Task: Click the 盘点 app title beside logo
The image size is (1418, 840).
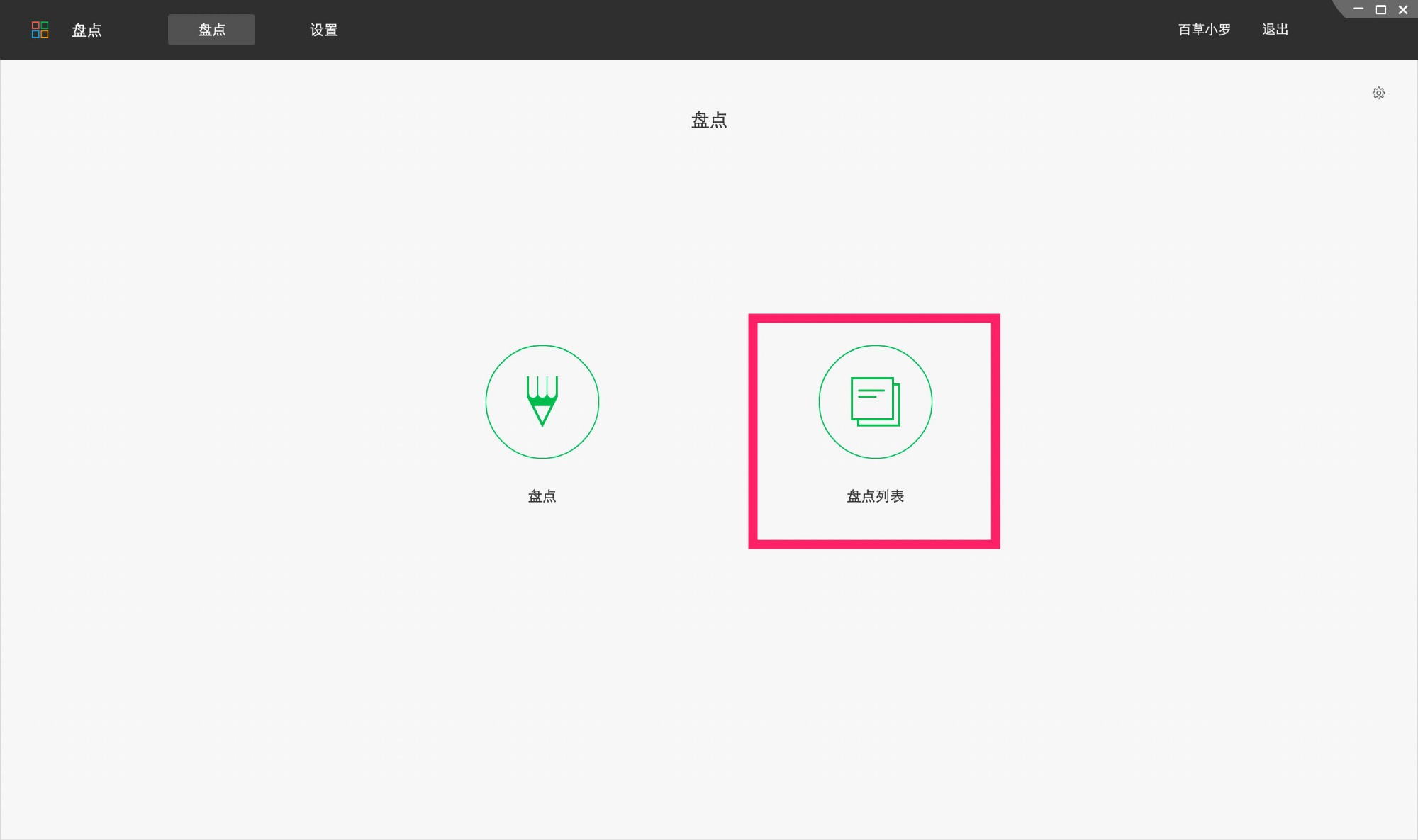Action: [86, 30]
